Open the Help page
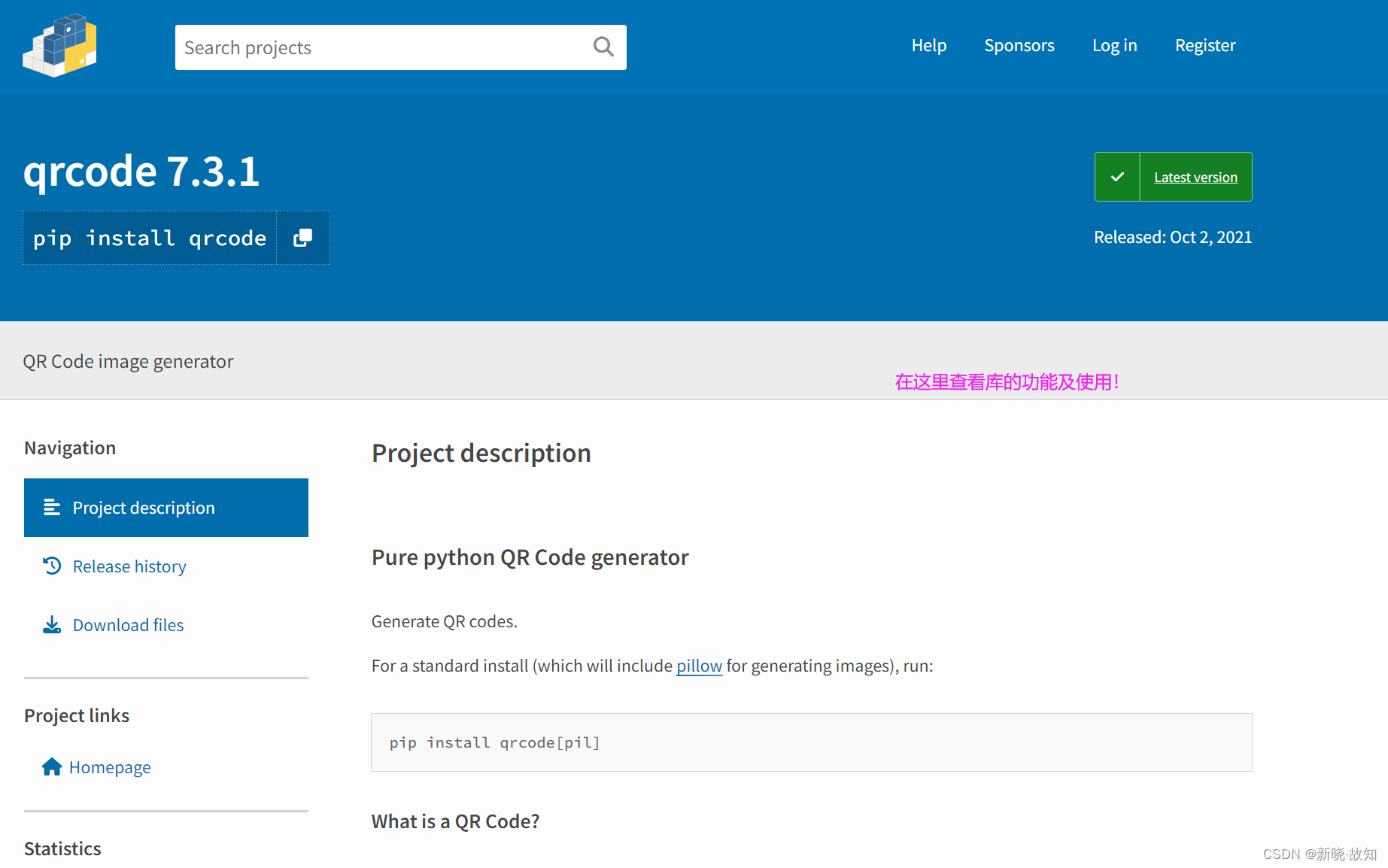The image size is (1388, 868). click(928, 45)
